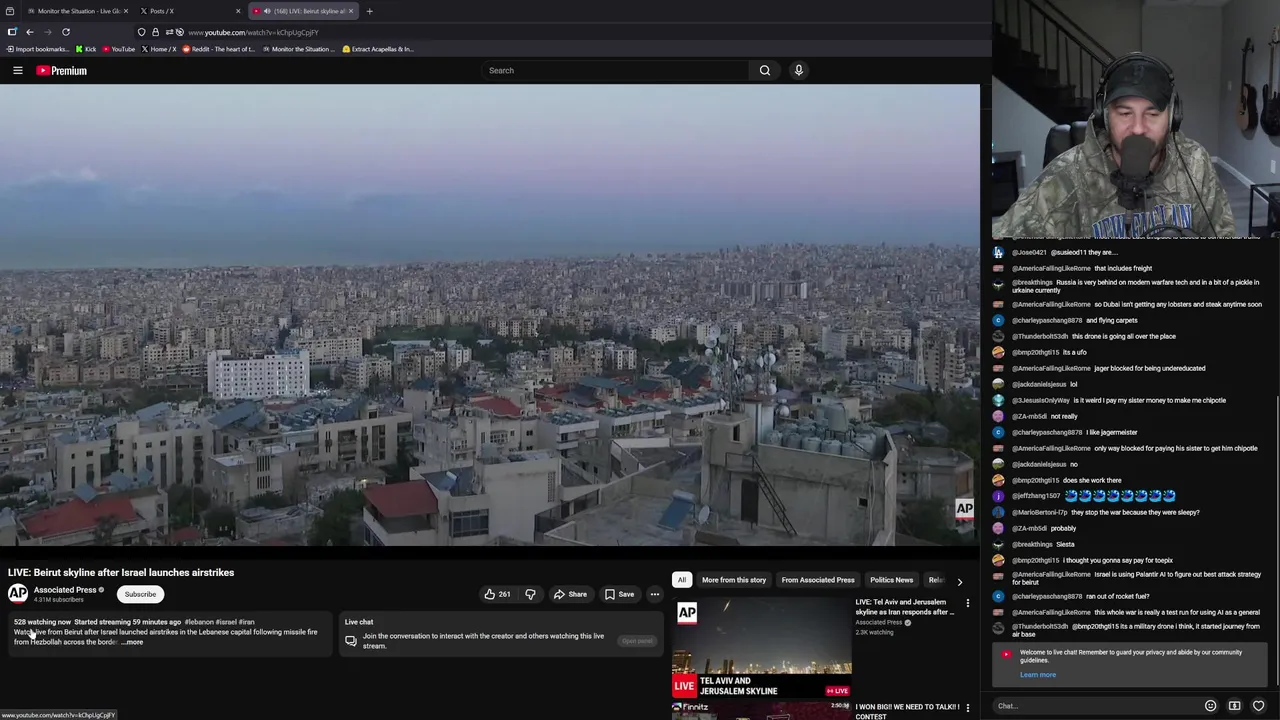Click the live chat bubble icon

coord(350,641)
